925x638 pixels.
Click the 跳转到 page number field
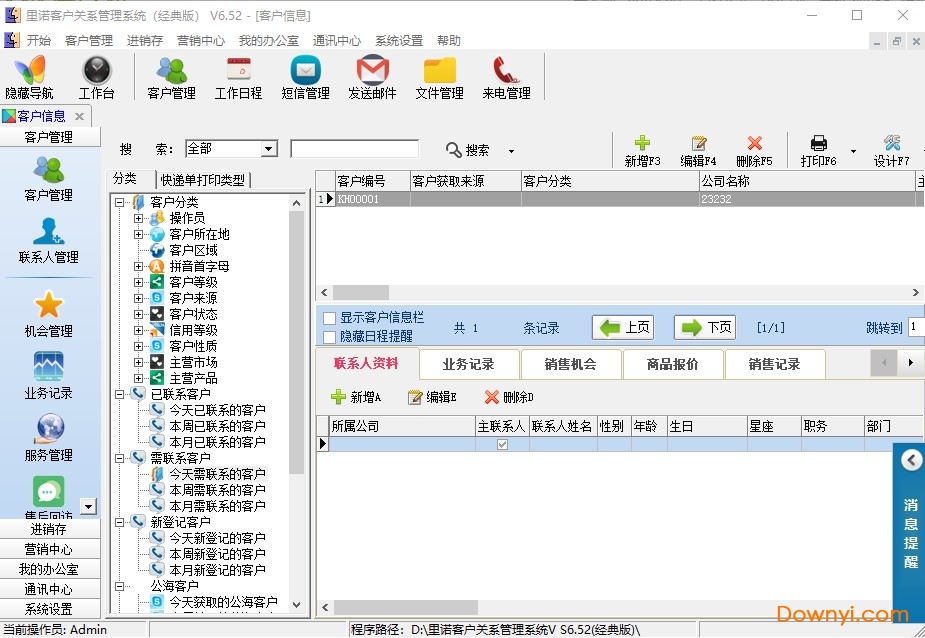pos(915,325)
